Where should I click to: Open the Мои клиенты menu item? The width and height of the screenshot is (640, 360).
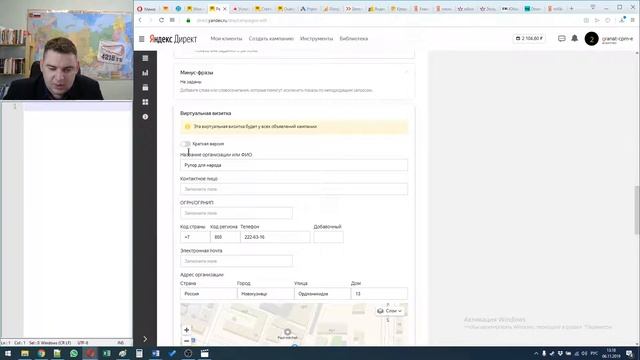coord(227,39)
